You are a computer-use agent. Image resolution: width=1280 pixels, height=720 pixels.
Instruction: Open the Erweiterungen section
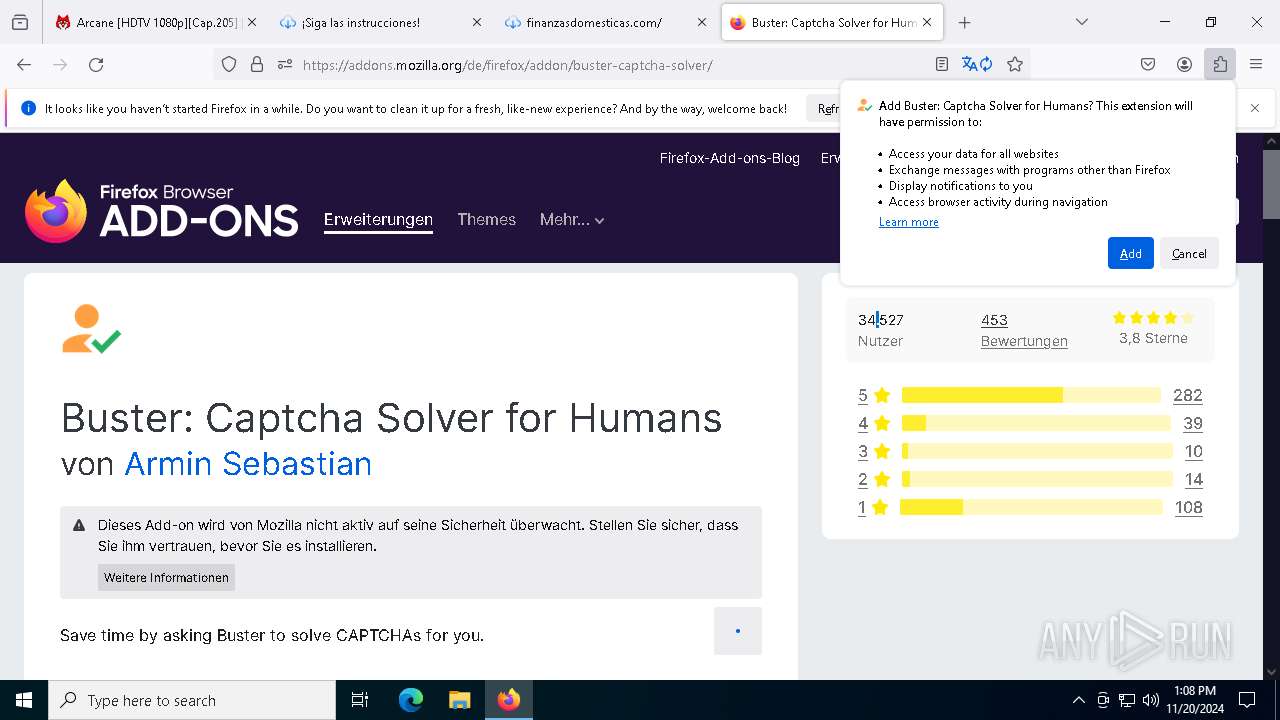point(378,220)
